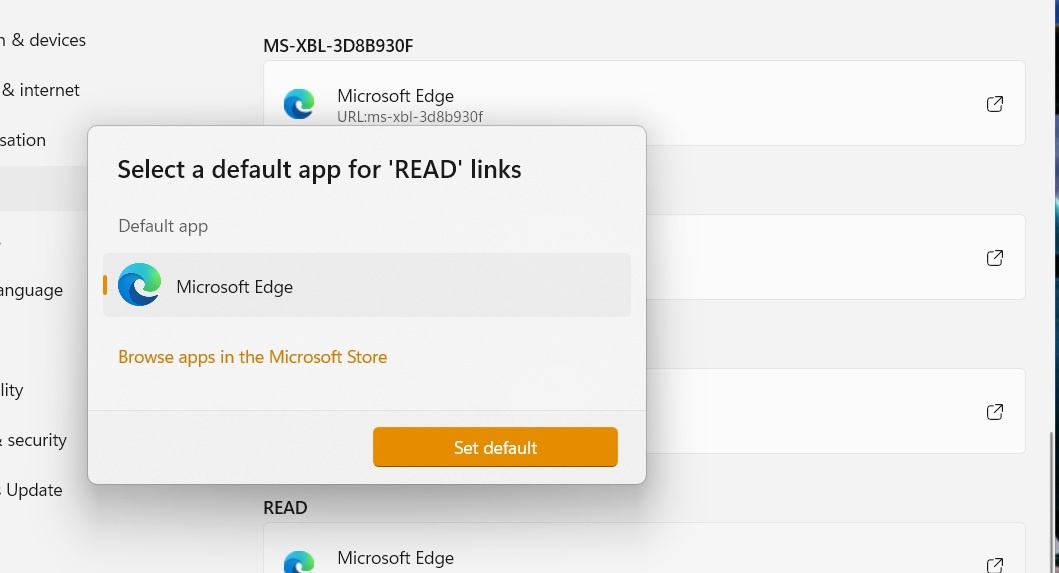Select Microsoft Edge as default app in dialog

(367, 285)
